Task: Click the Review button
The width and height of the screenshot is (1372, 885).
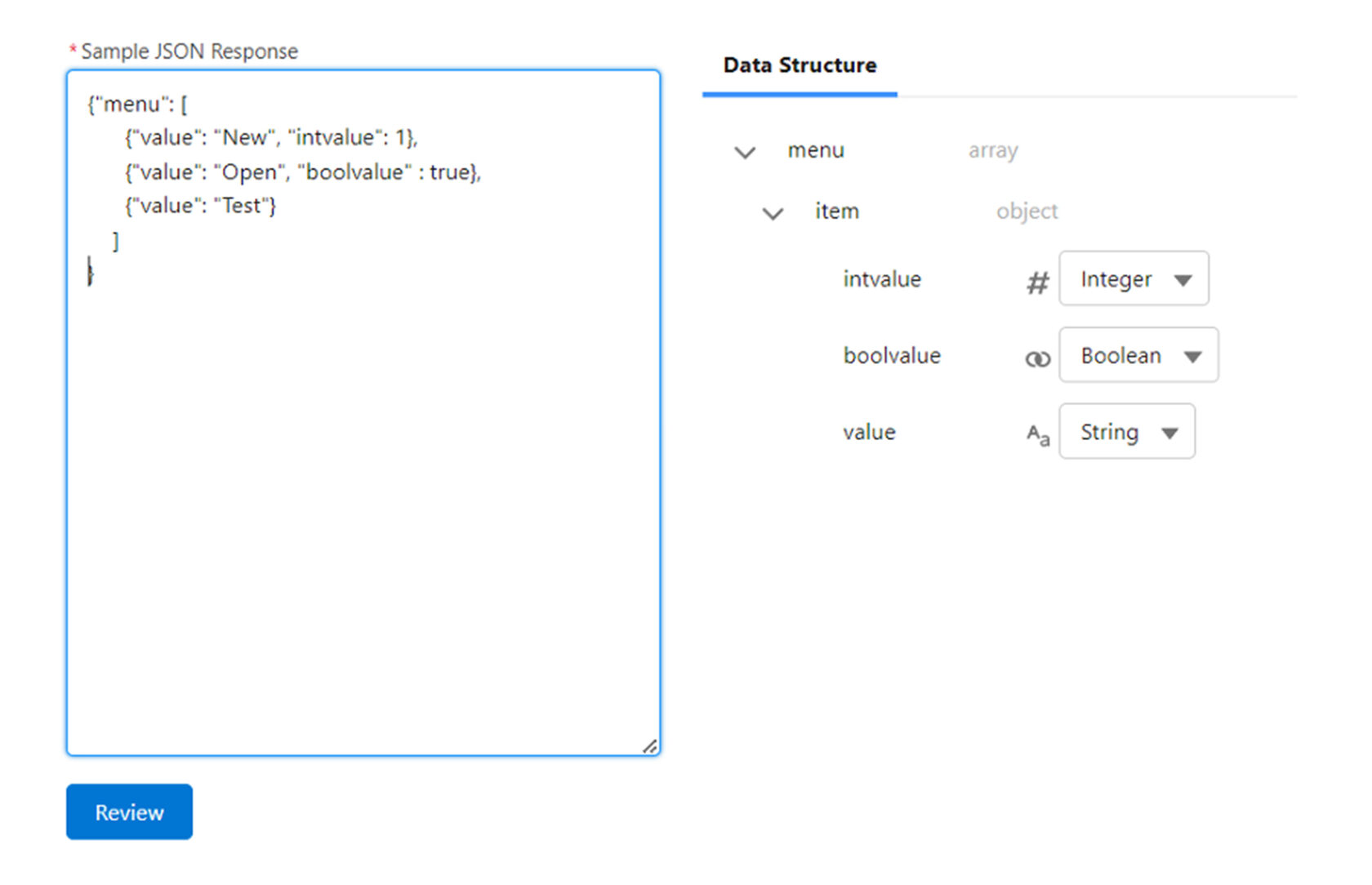Action: (129, 812)
